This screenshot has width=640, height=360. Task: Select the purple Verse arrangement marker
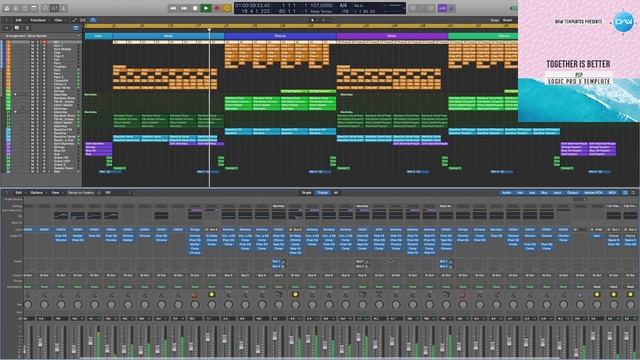pyautogui.click(x=392, y=36)
